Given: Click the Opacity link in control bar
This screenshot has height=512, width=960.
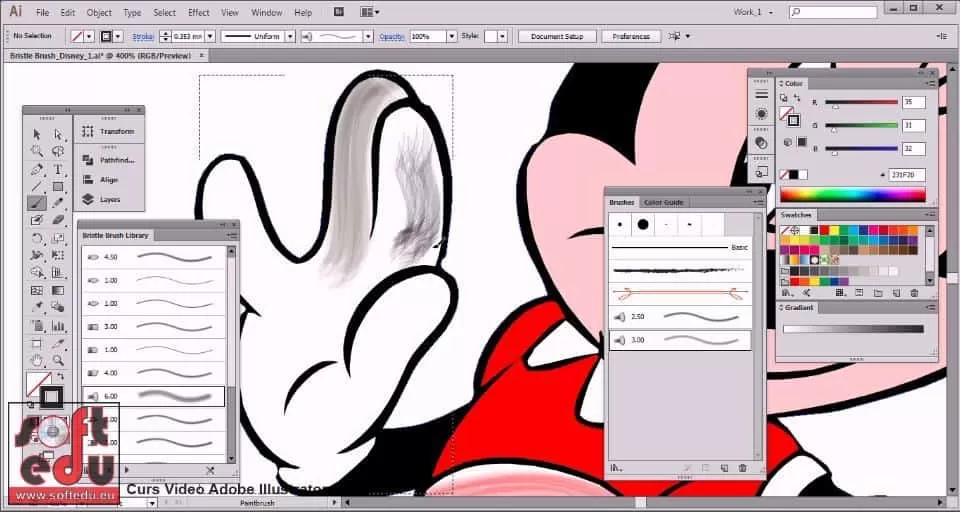Looking at the screenshot, I should (392, 36).
